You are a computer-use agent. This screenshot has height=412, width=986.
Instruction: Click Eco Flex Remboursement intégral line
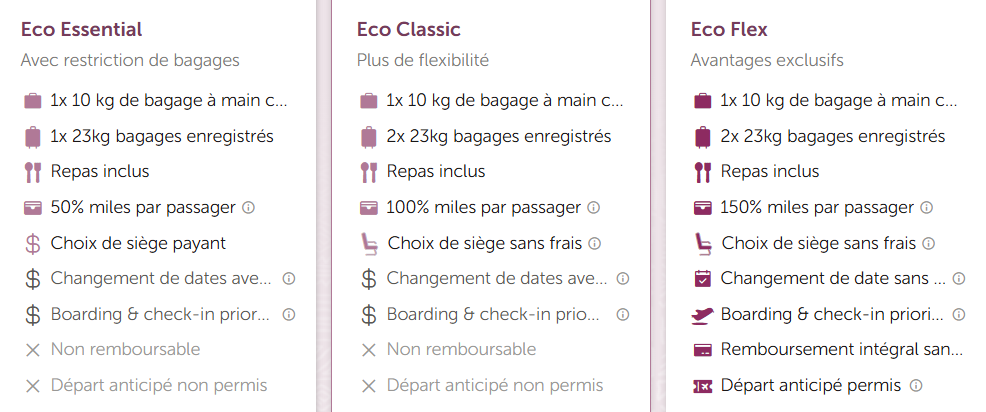[841, 350]
